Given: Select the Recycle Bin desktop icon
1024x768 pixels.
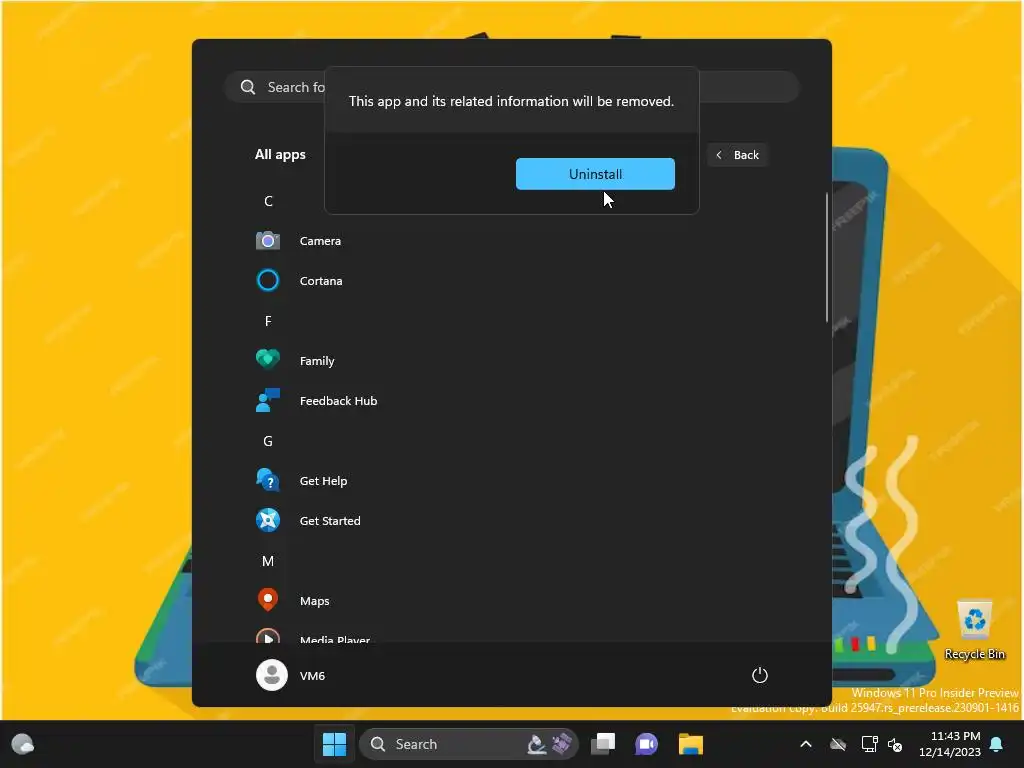Looking at the screenshot, I should (974, 630).
